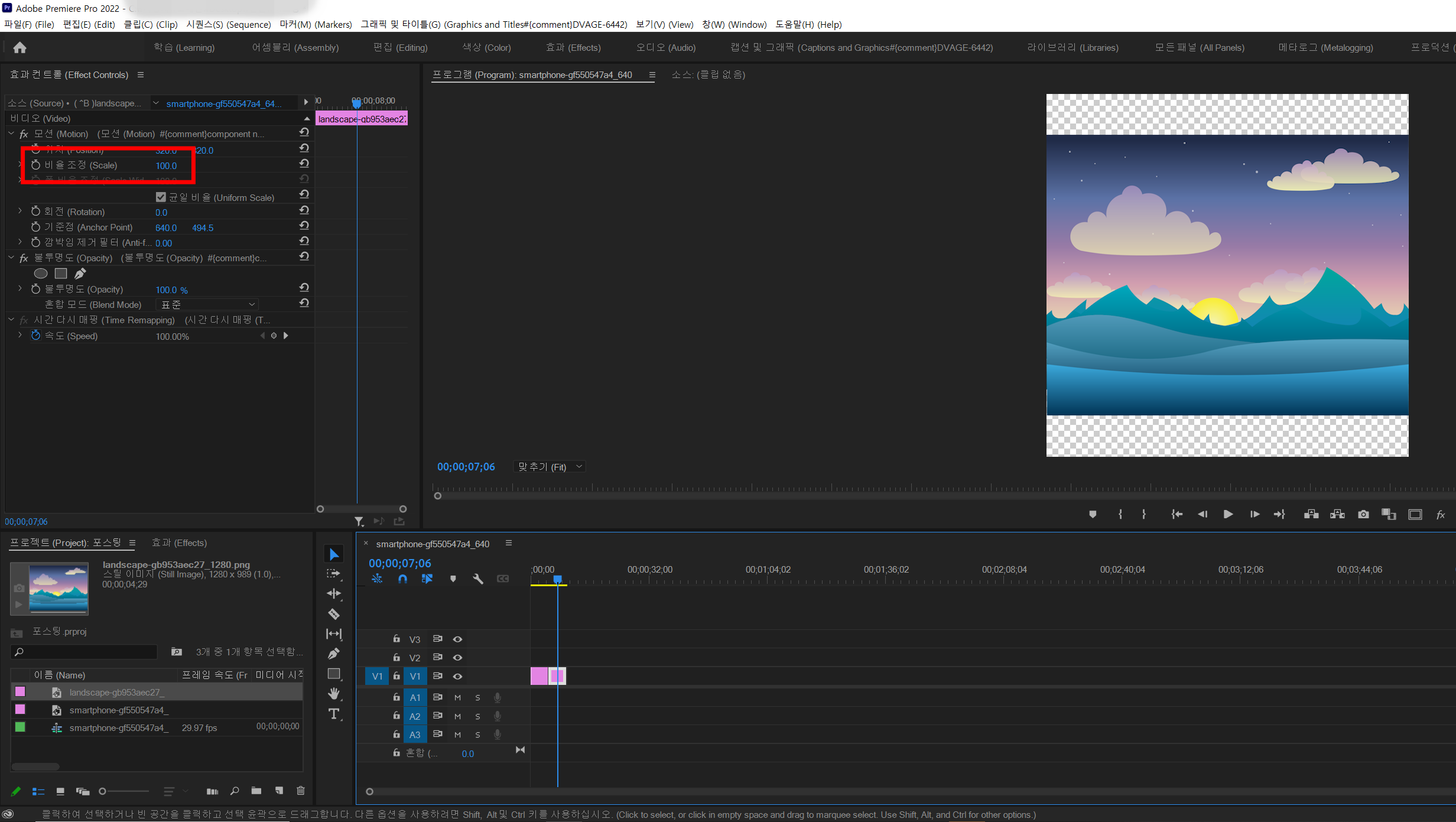
Task: Adjust Project panel thumbnail zoom slider
Action: pyautogui.click(x=102, y=791)
